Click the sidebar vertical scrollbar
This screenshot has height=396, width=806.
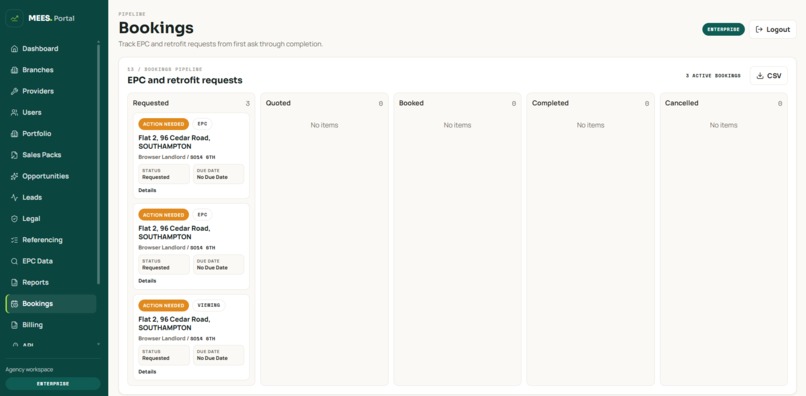tap(99, 164)
